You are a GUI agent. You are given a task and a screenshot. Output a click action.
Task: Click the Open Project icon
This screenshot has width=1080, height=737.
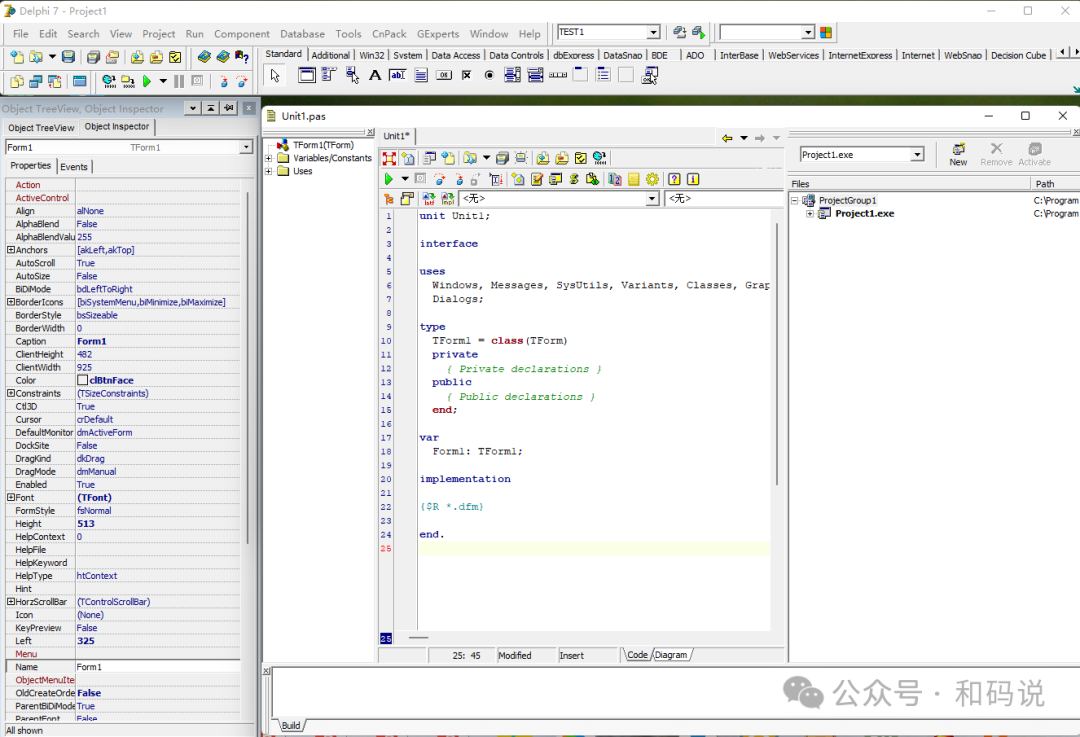pos(112,57)
